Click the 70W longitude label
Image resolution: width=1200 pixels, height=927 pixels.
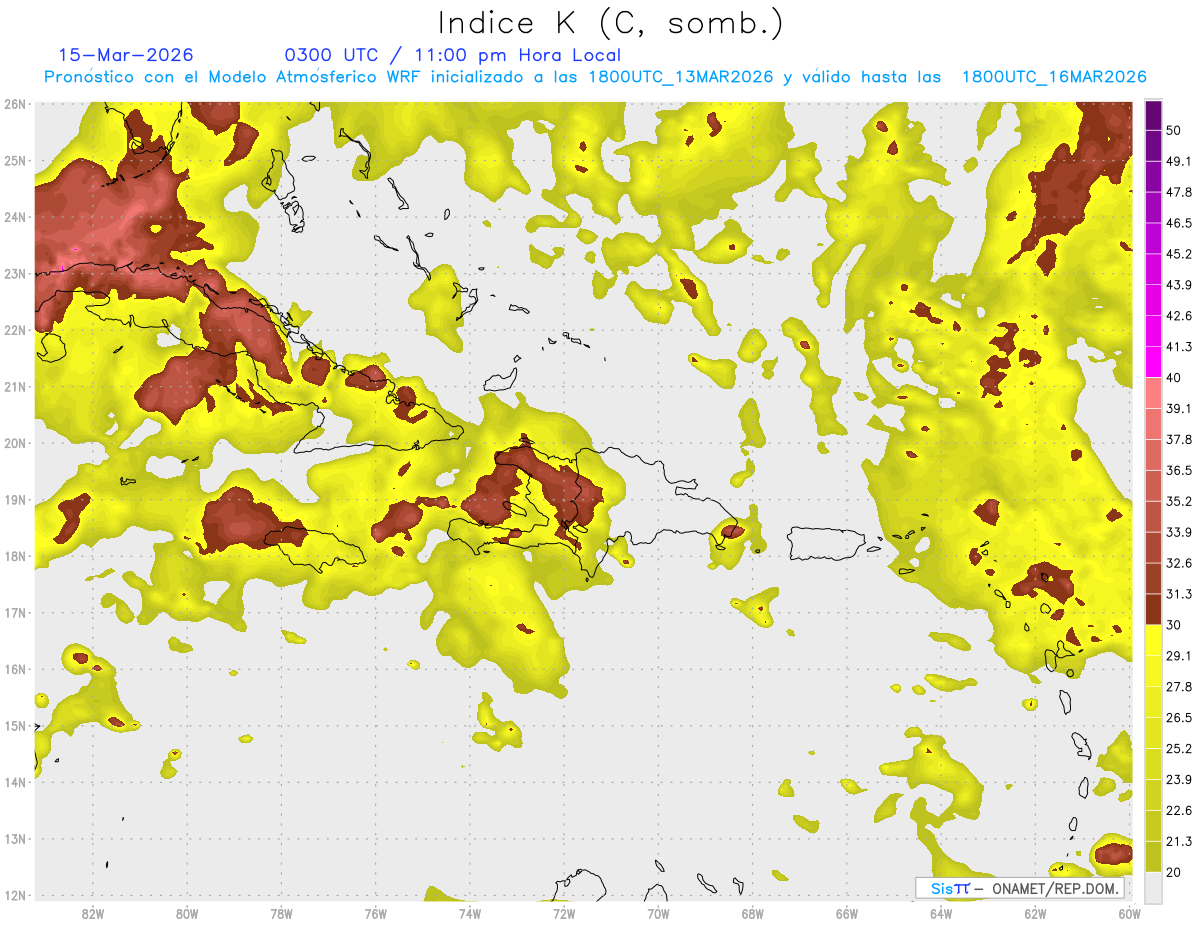pyautogui.click(x=658, y=913)
